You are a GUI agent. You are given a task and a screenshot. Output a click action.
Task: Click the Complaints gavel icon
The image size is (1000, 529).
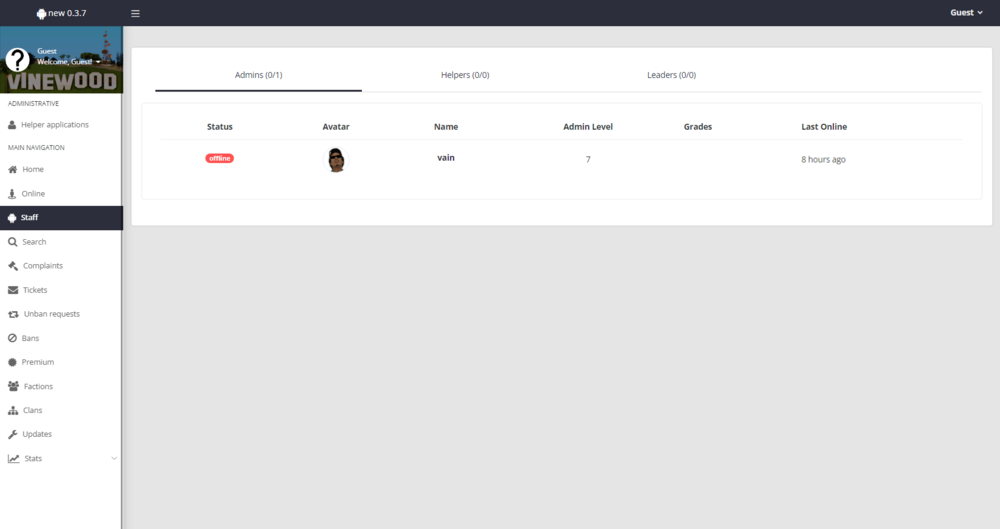click(13, 265)
